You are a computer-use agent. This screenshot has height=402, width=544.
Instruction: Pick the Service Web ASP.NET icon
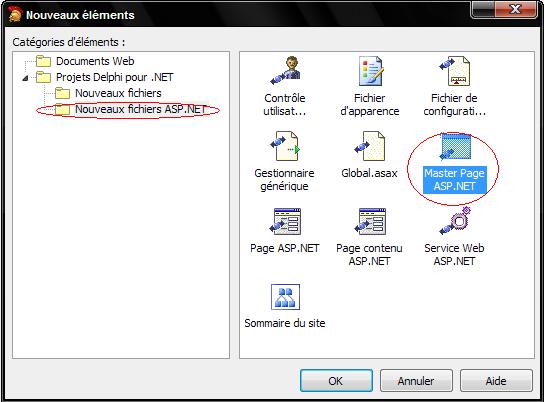pos(455,221)
